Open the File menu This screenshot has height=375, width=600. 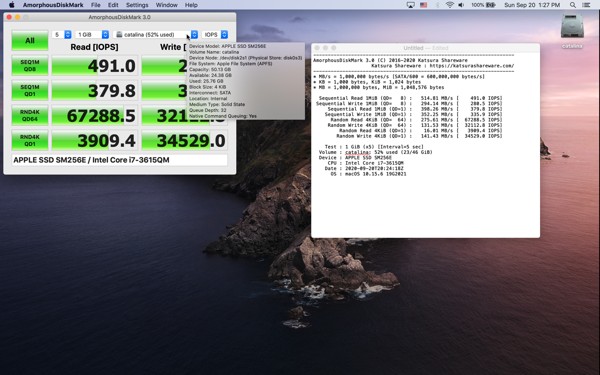point(96,5)
